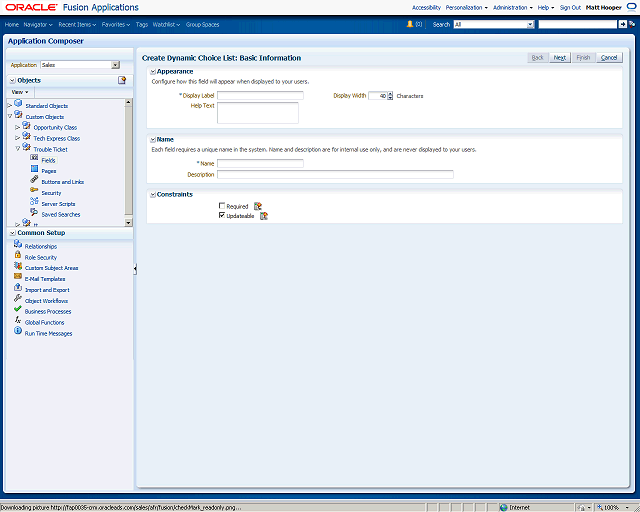Click the Custom Subject Areas icon
Image resolution: width=640 pixels, height=512 pixels.
(x=18, y=265)
